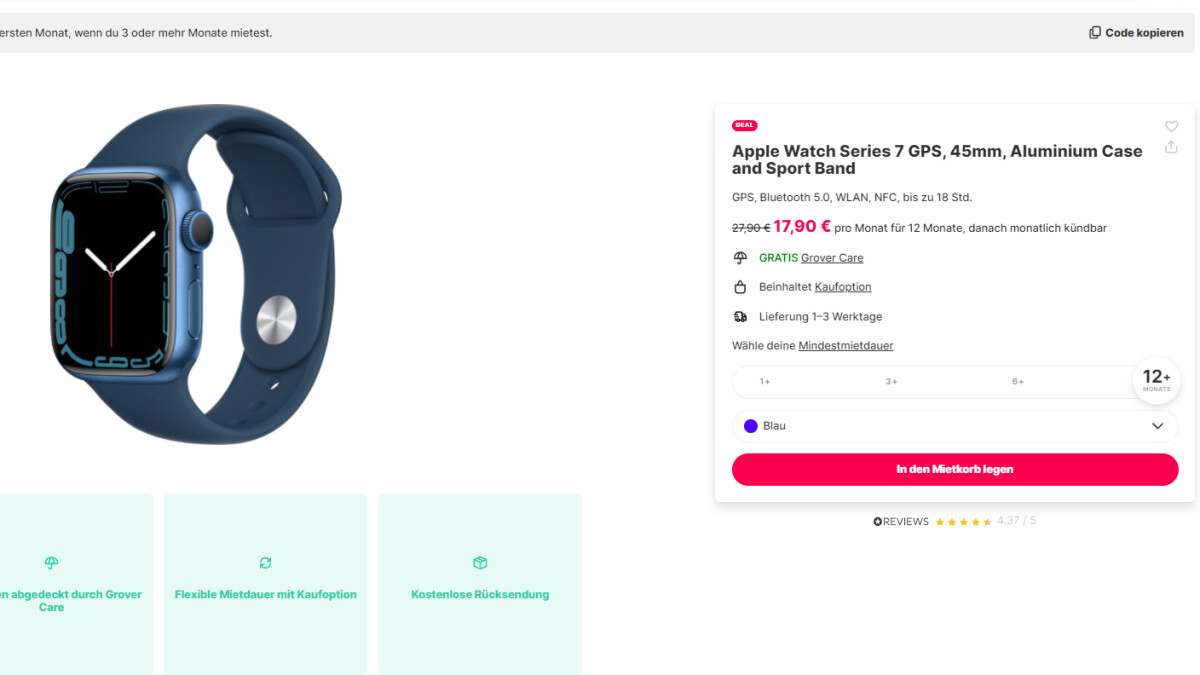Click the REVIEWS badge icon near the star rating
The width and height of the screenshot is (1200, 675).
pyautogui.click(x=875, y=520)
